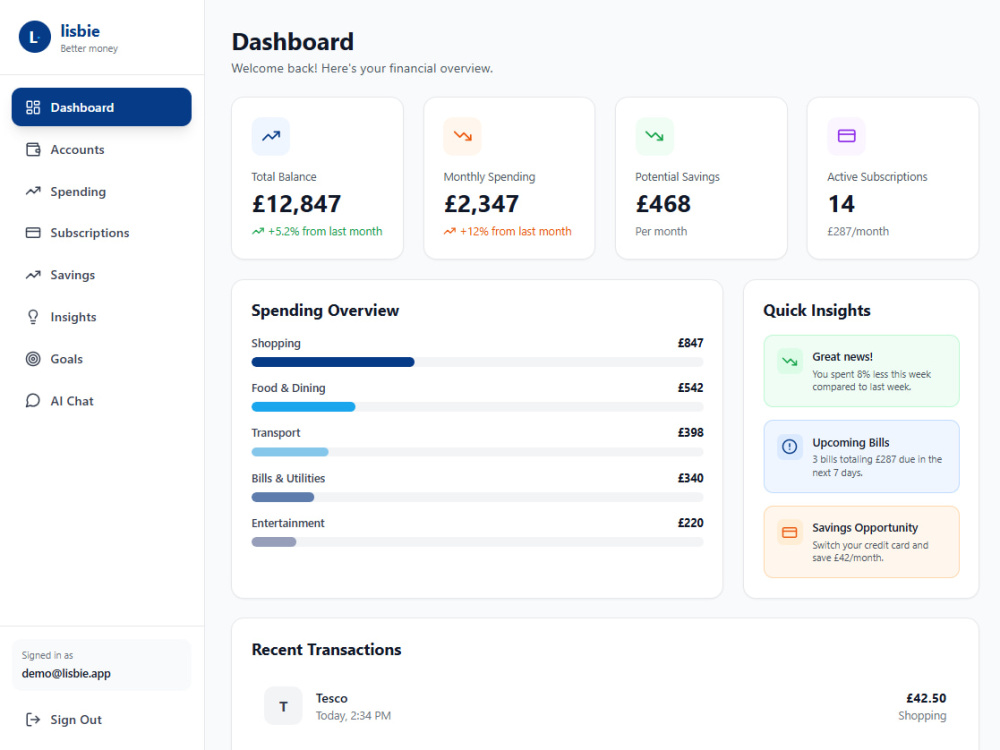Open the Subscriptions page

pyautogui.click(x=101, y=233)
